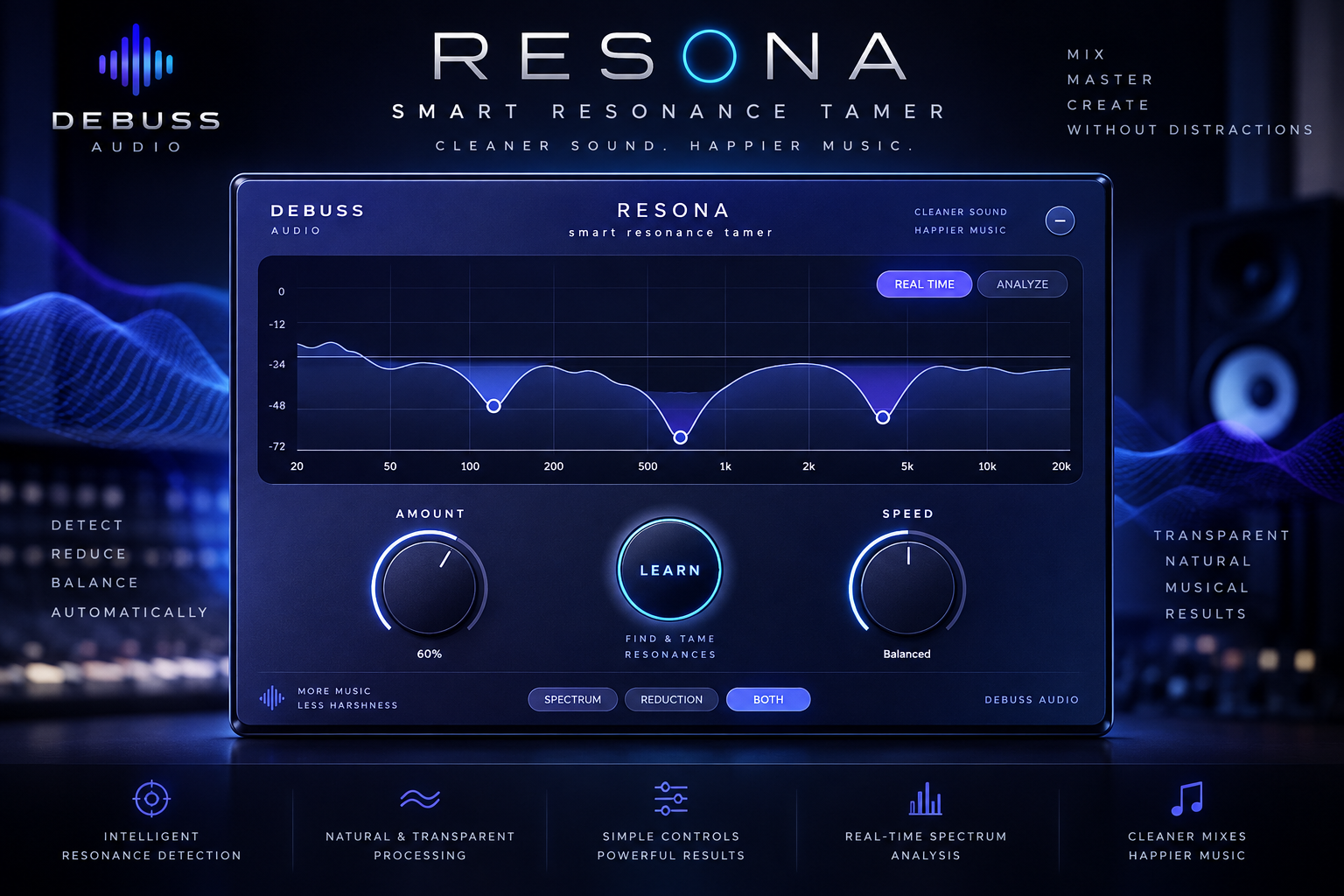
Task: Select the deepest resonance node between 500 and 1k
Action: 680,437
